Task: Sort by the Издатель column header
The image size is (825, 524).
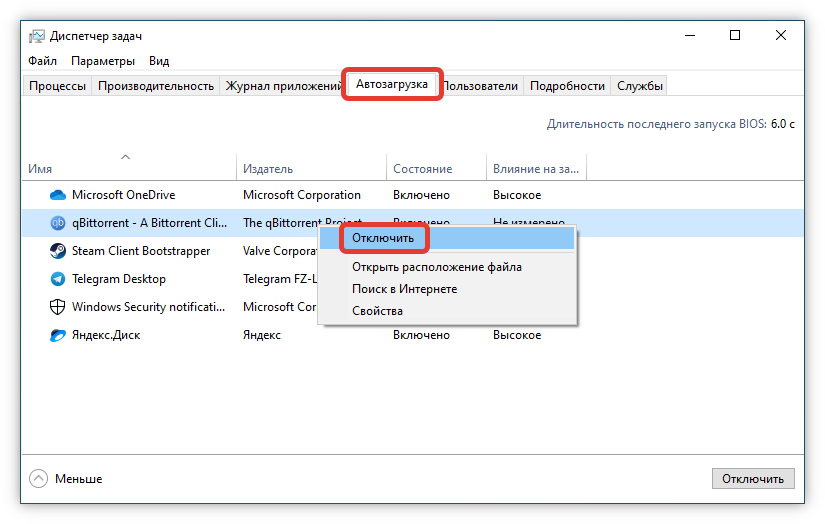Action: pos(311,166)
